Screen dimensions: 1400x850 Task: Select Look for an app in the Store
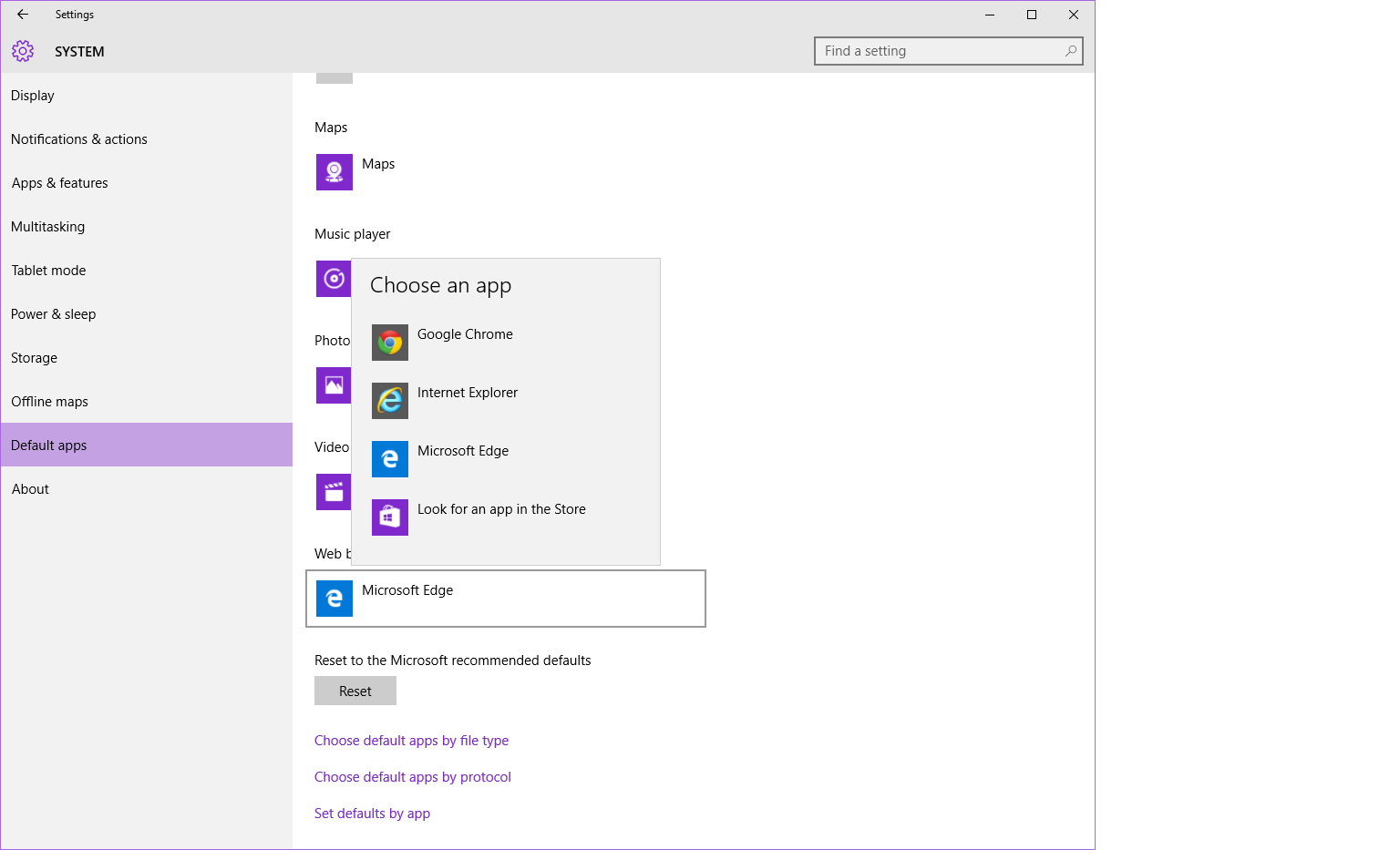point(506,517)
